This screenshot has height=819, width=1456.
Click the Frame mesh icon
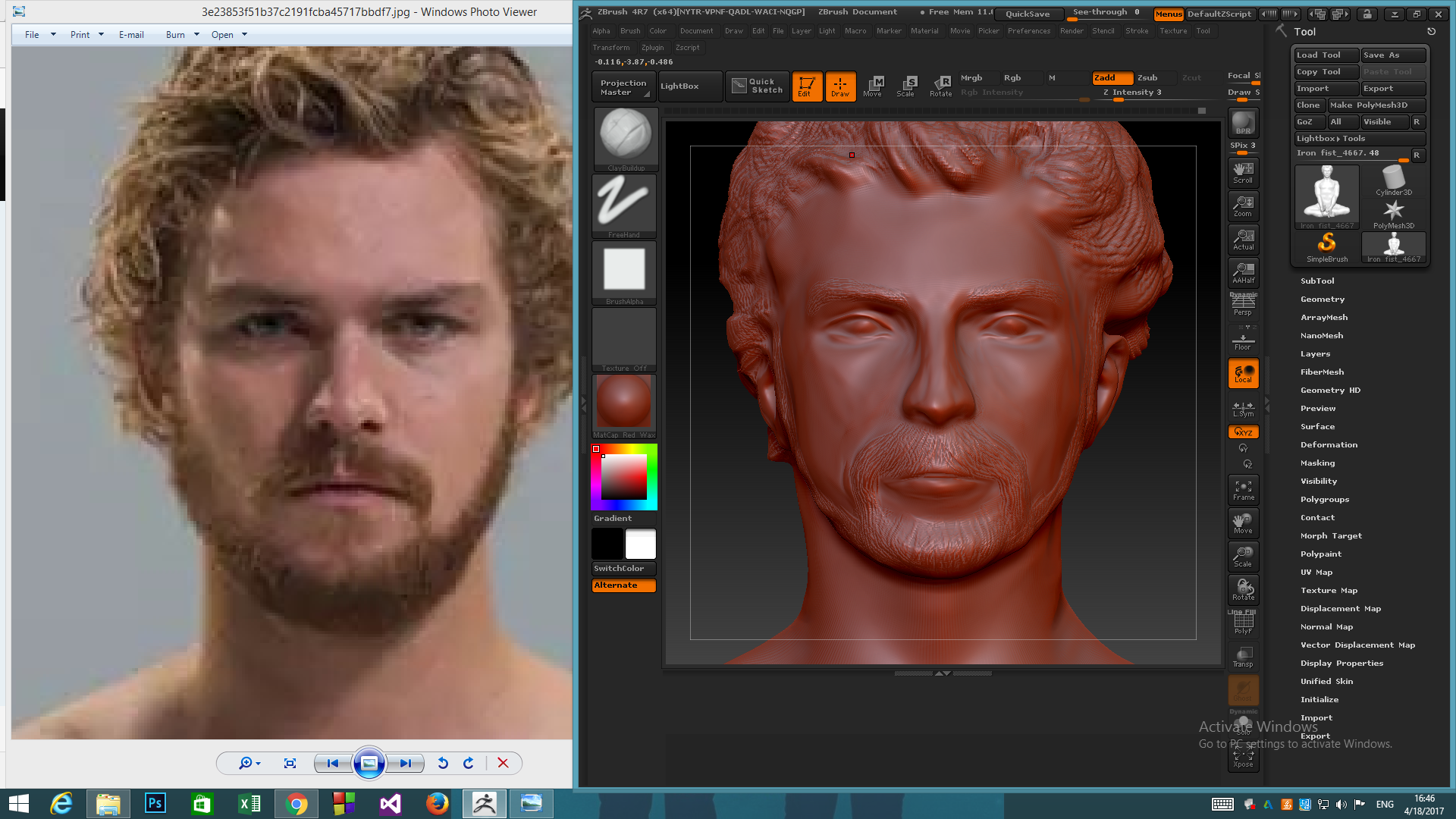(1243, 490)
